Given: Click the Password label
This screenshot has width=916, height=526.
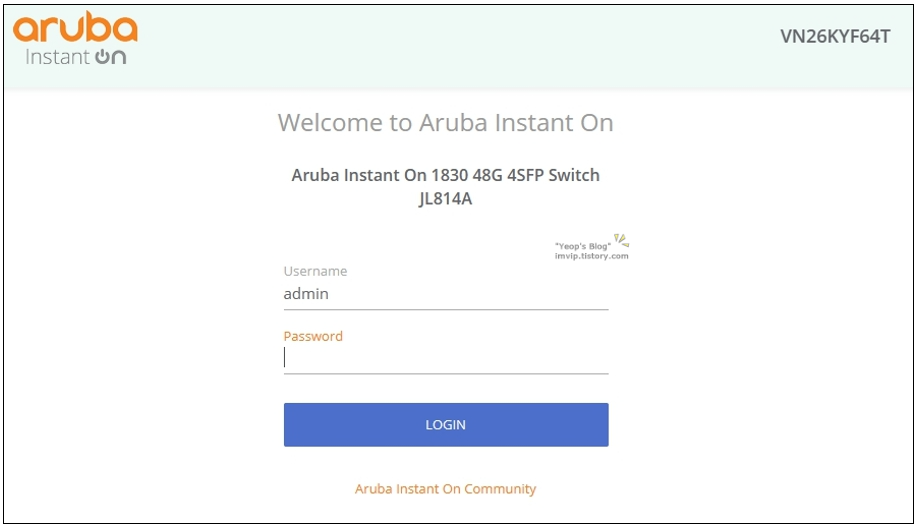Looking at the screenshot, I should 313,337.
